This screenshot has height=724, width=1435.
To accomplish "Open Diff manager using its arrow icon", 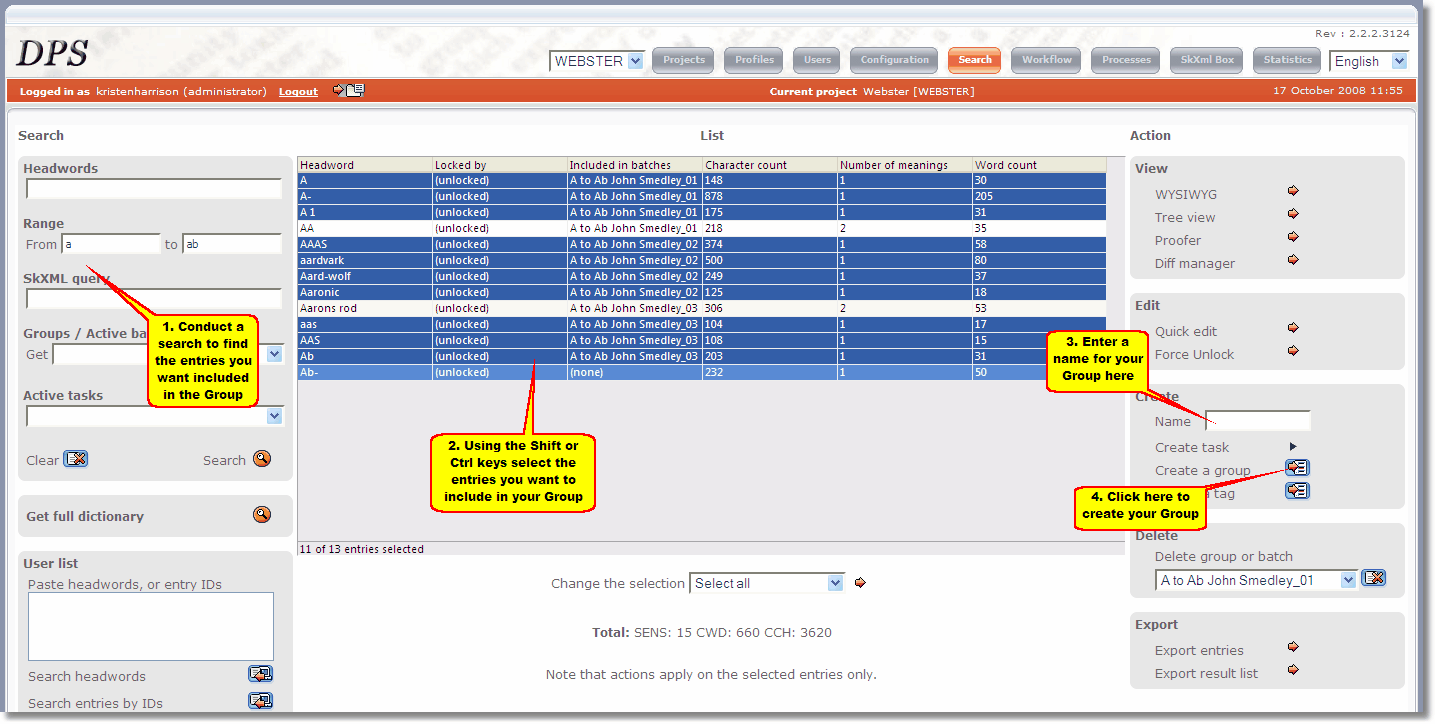I will pyautogui.click(x=1293, y=261).
